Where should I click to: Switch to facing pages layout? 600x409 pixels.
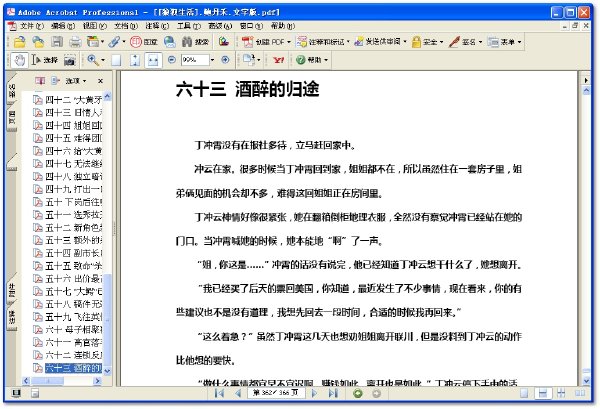(580, 393)
